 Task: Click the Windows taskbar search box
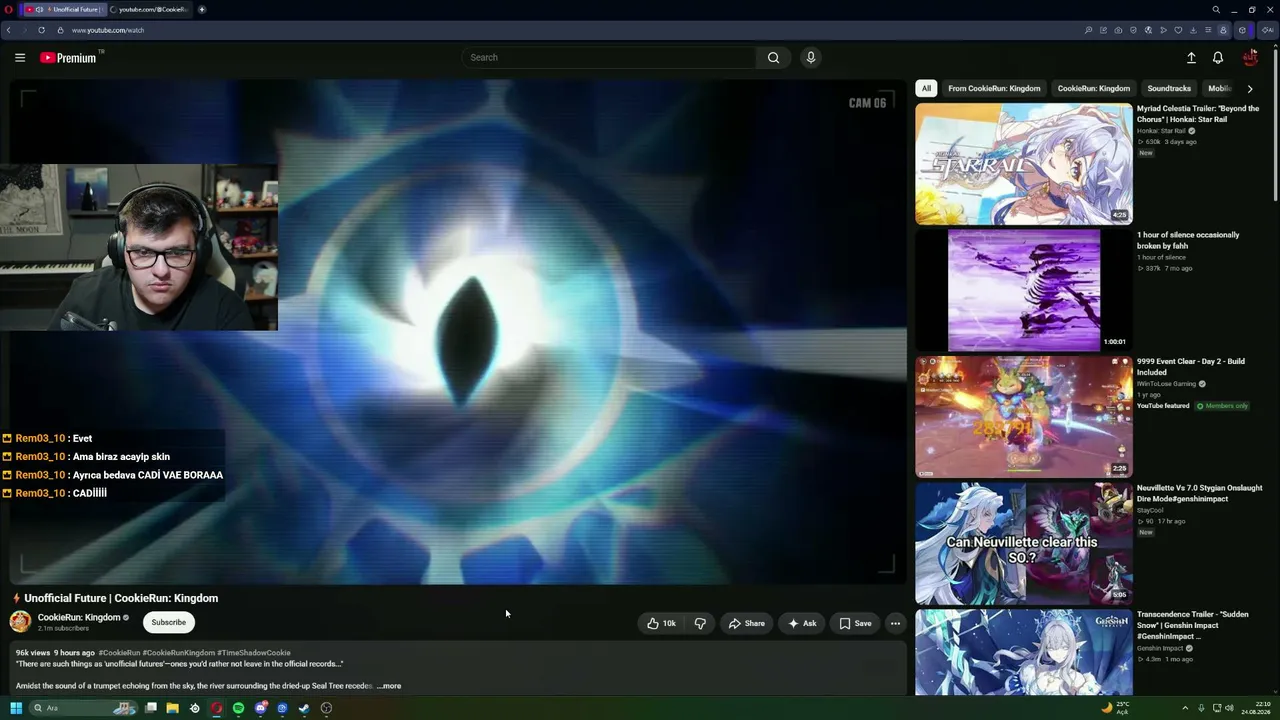point(84,708)
